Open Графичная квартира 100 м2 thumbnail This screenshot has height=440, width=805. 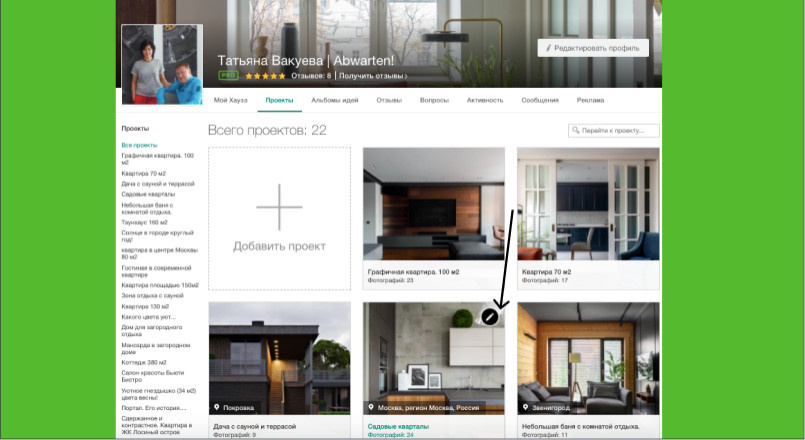coord(434,204)
